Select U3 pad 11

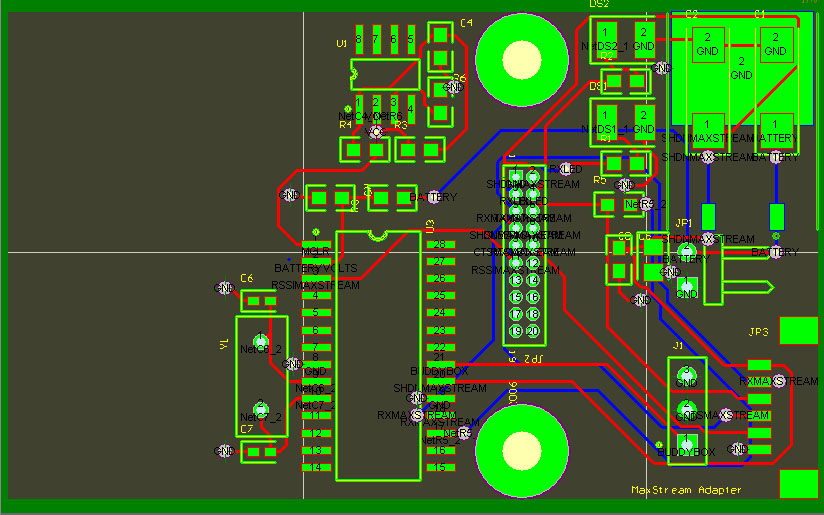[x=316, y=416]
